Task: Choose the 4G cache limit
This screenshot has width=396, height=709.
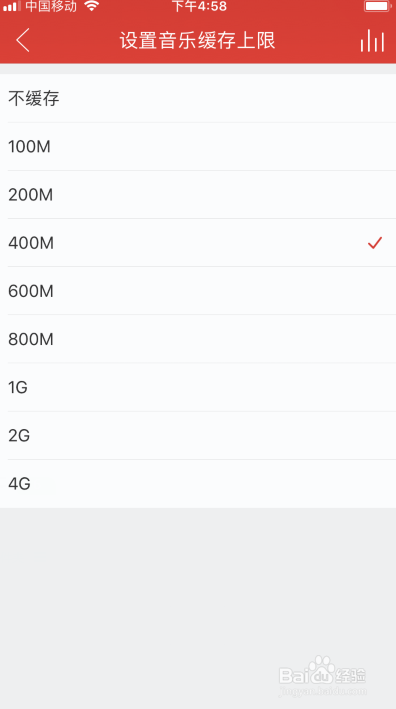Action: (x=198, y=484)
